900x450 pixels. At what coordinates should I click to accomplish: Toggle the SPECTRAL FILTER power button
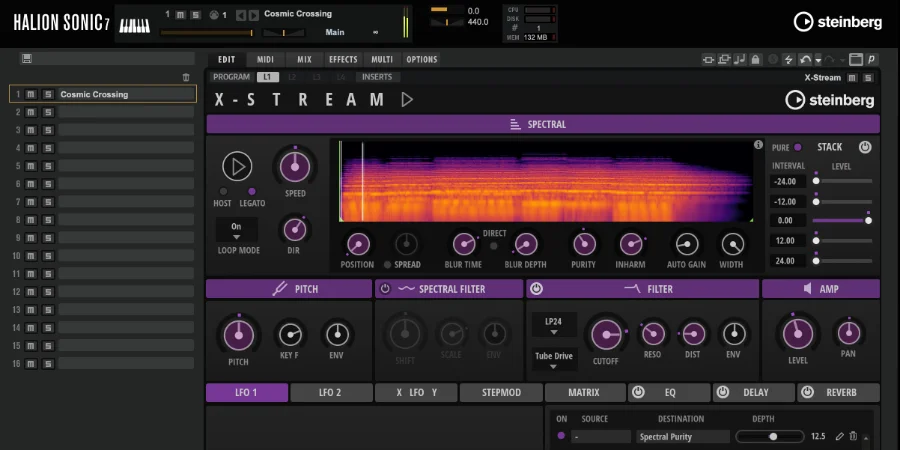[385, 289]
